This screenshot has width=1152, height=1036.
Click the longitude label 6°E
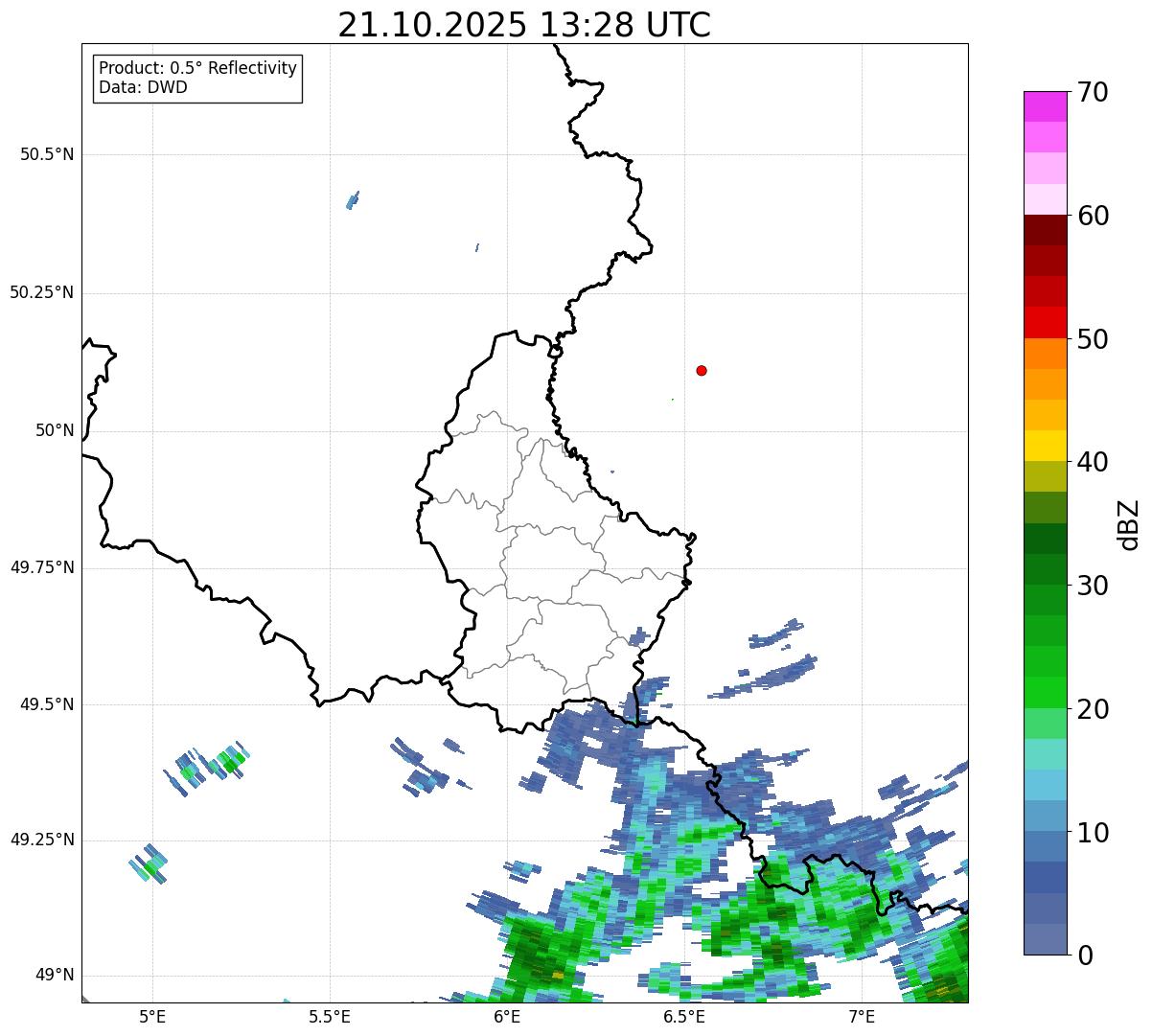[508, 1016]
